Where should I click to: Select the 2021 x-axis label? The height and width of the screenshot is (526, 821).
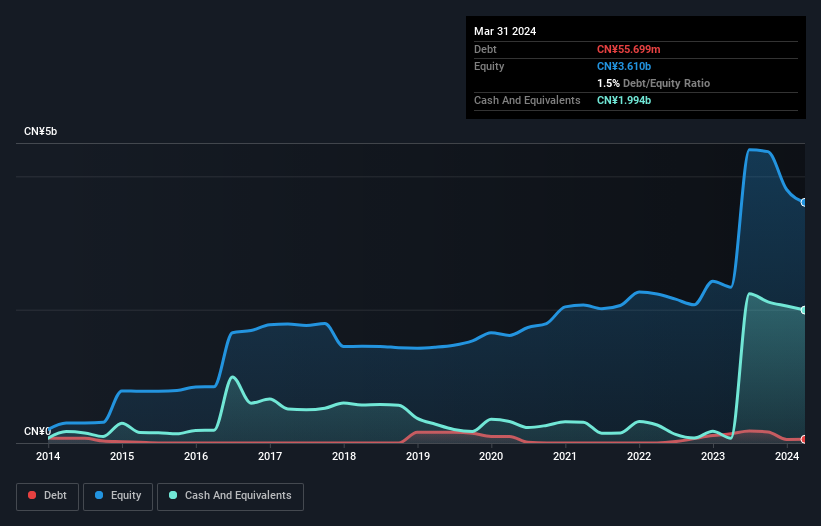565,456
